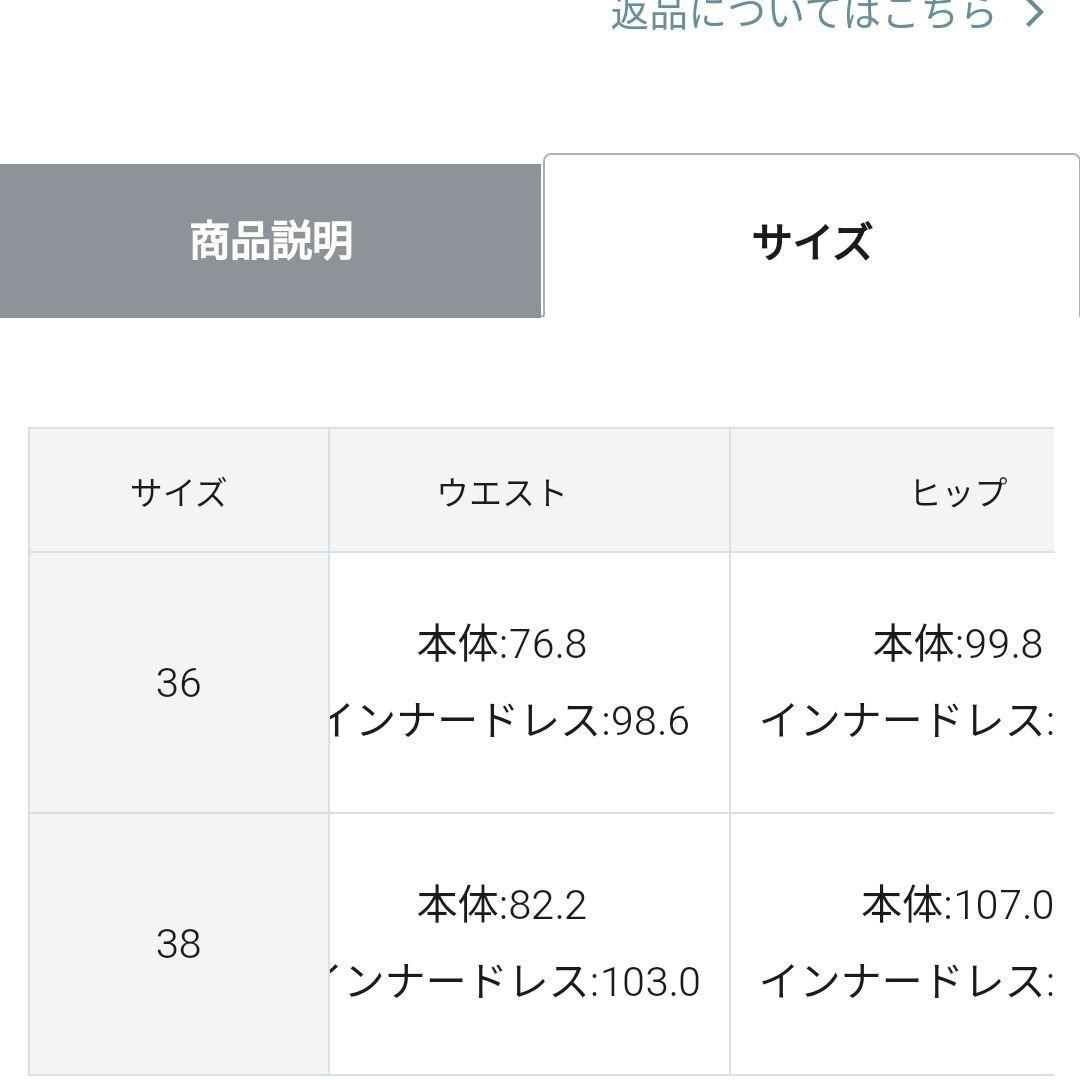Screen dimensions: 1080x1080
Task: Select the size 36 row label
Action: point(178,683)
